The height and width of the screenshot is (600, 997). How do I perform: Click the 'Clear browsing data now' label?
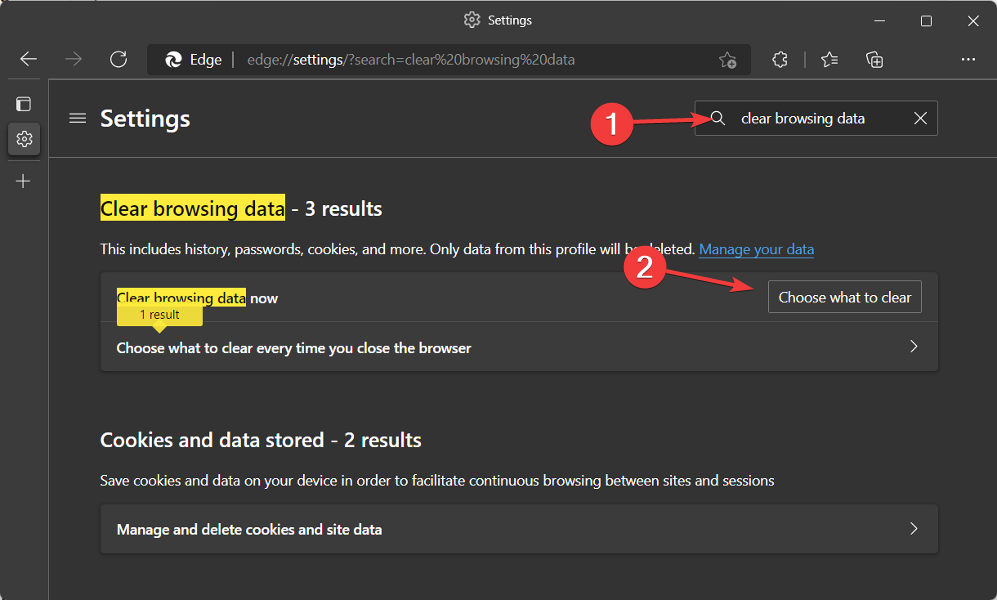tap(197, 298)
